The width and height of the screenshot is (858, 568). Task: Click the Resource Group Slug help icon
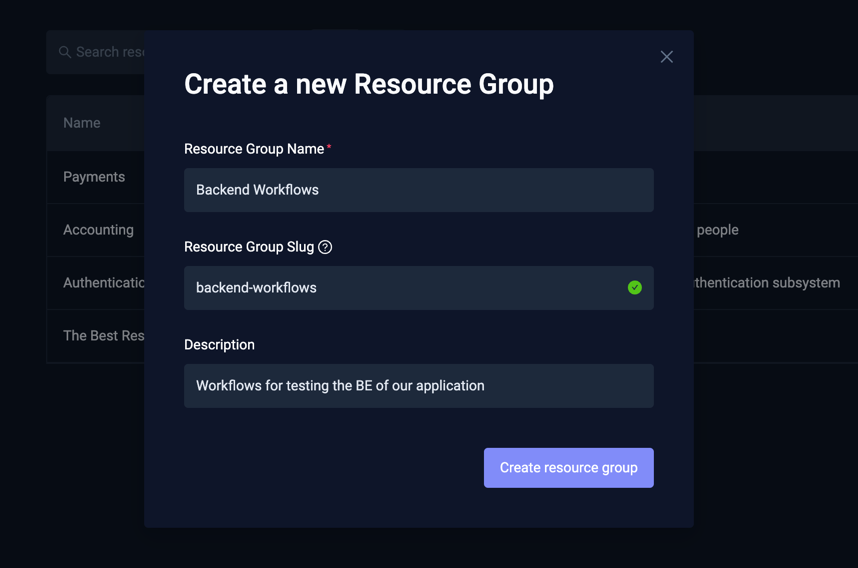tap(325, 247)
